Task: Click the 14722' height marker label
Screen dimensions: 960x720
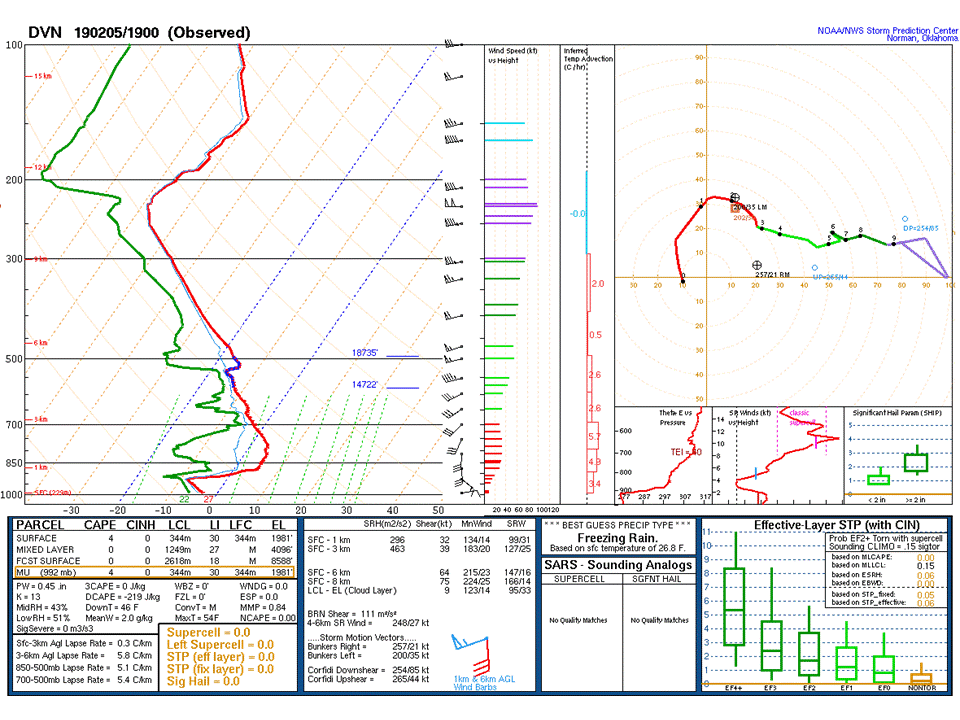Action: [x=365, y=385]
